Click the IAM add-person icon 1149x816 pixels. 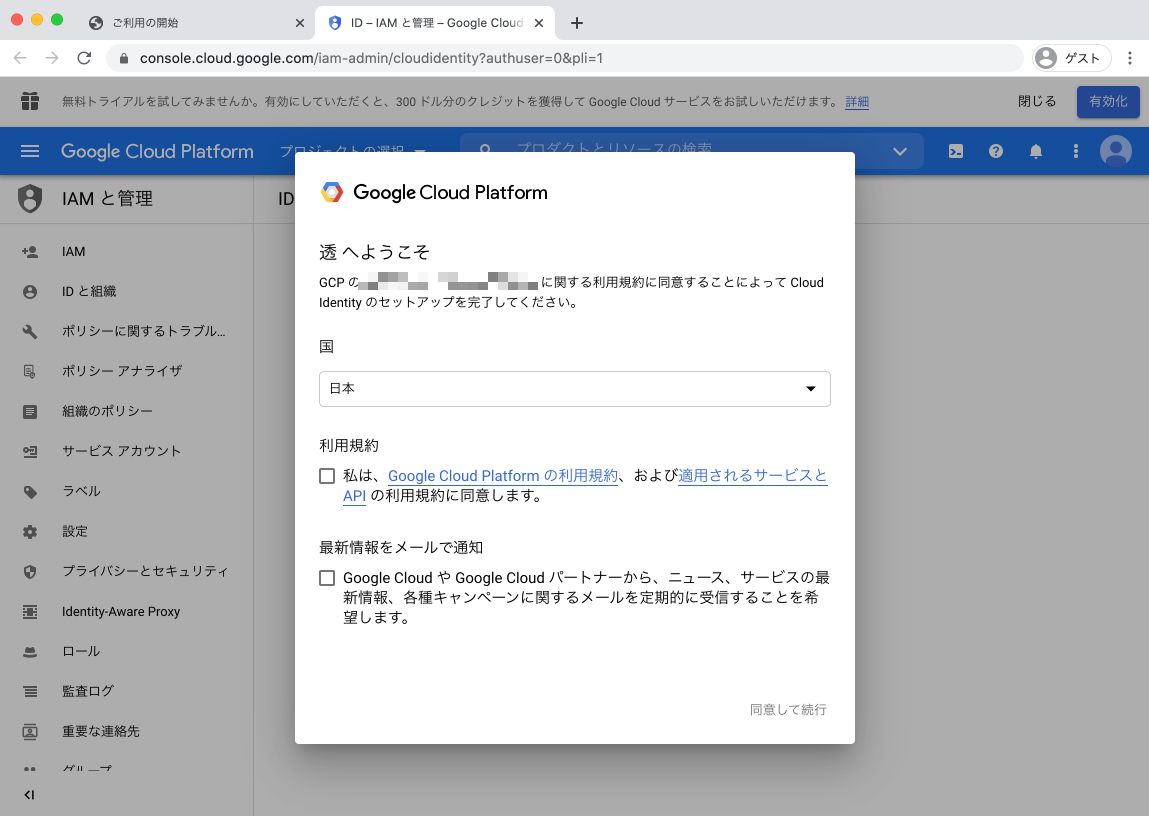pyautogui.click(x=30, y=252)
